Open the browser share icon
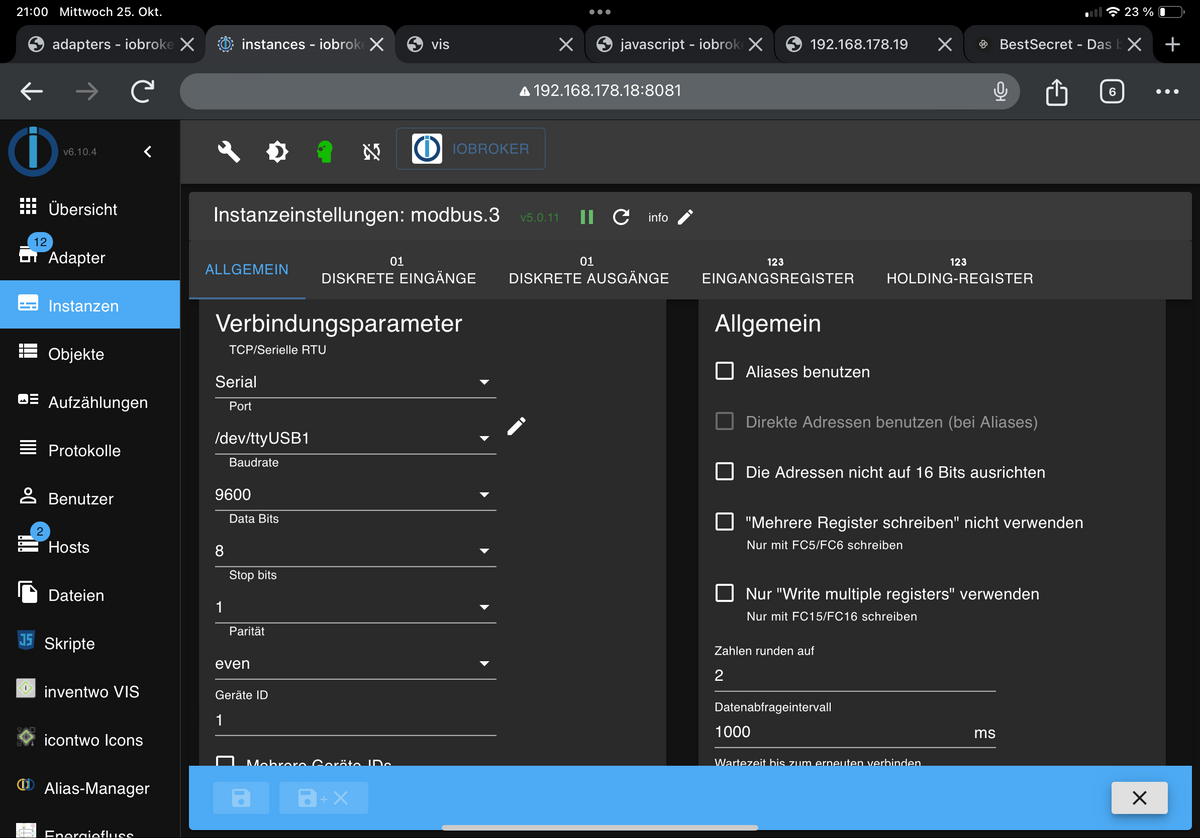This screenshot has height=838, width=1200. point(1057,91)
